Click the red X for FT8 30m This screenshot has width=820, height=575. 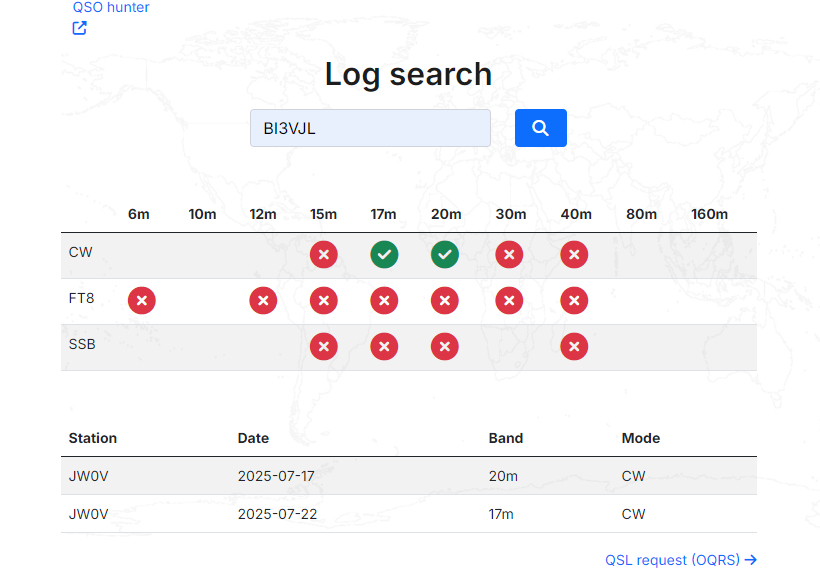click(x=509, y=300)
